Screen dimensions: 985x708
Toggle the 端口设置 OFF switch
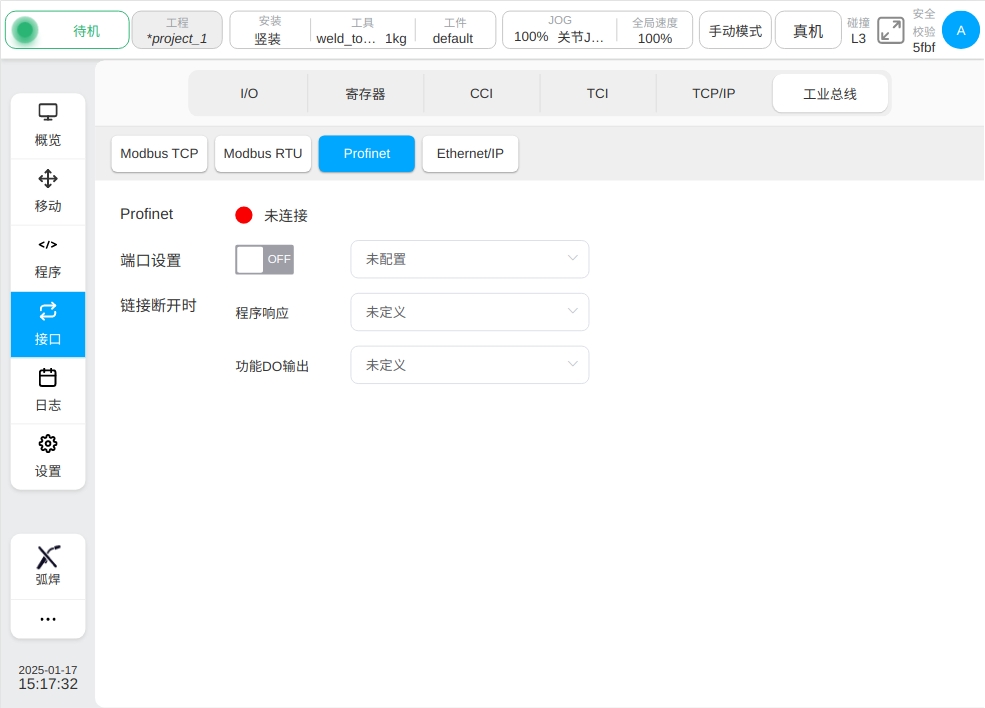(x=264, y=259)
